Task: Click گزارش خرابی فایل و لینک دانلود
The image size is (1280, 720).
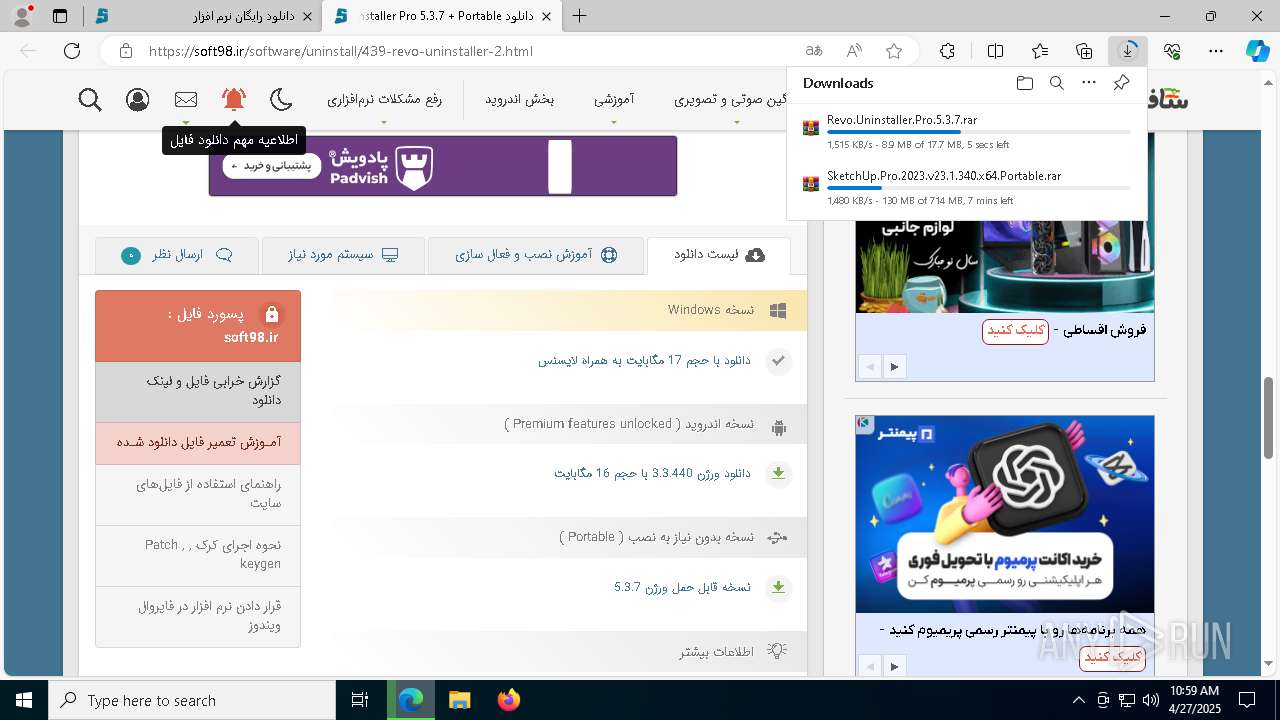Action: 198,391
